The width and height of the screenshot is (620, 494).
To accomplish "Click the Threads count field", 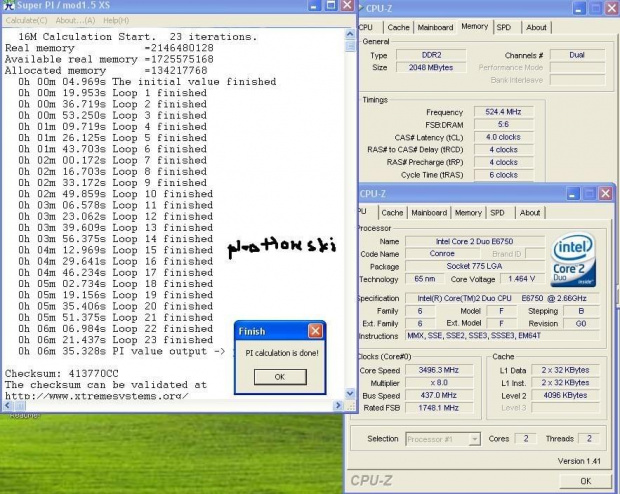I will [x=589, y=439].
